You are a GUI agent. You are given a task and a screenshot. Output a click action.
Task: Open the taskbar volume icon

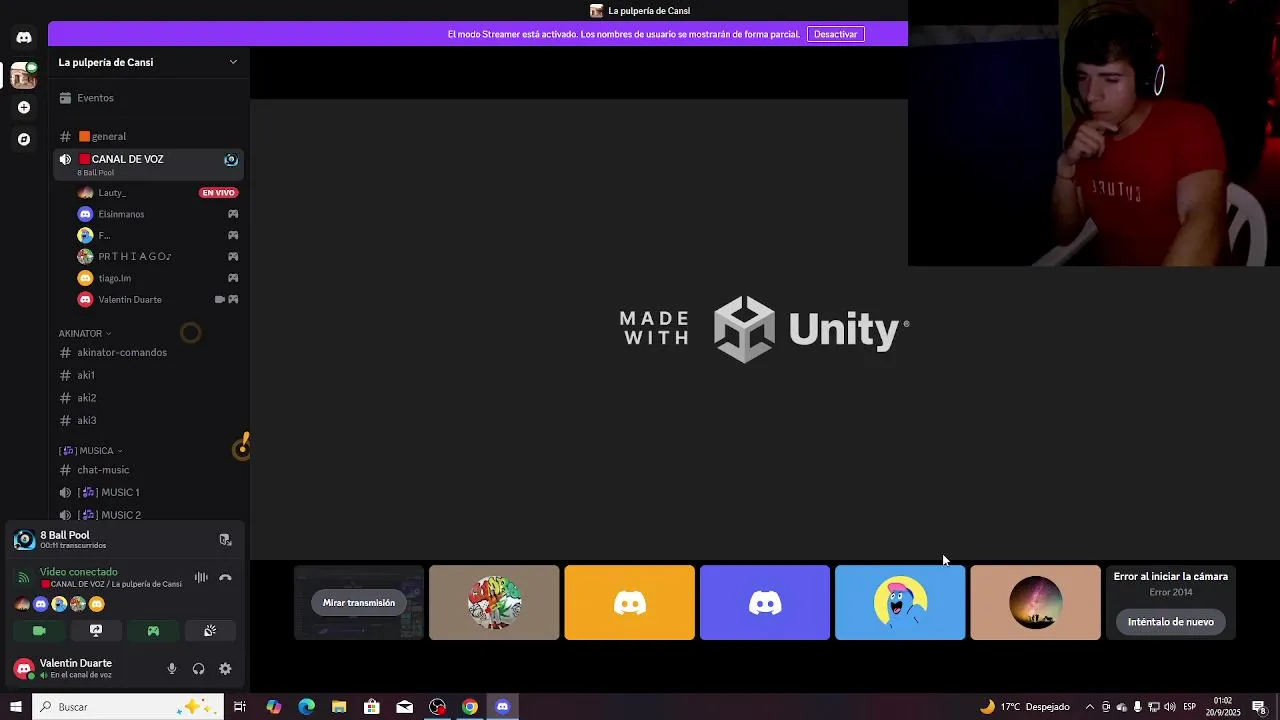coord(1169,707)
